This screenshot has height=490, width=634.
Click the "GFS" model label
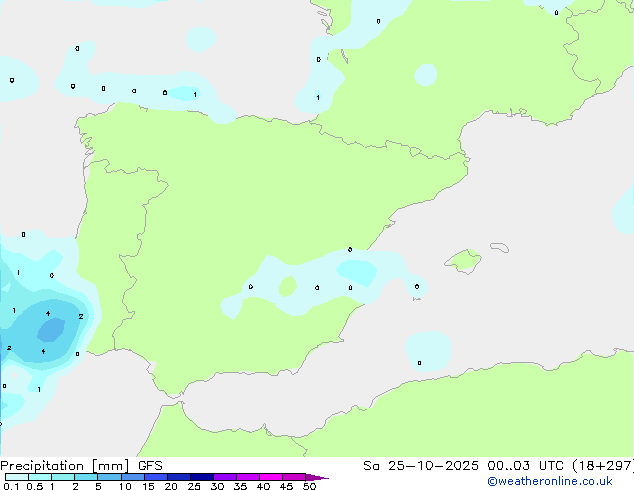[150, 466]
